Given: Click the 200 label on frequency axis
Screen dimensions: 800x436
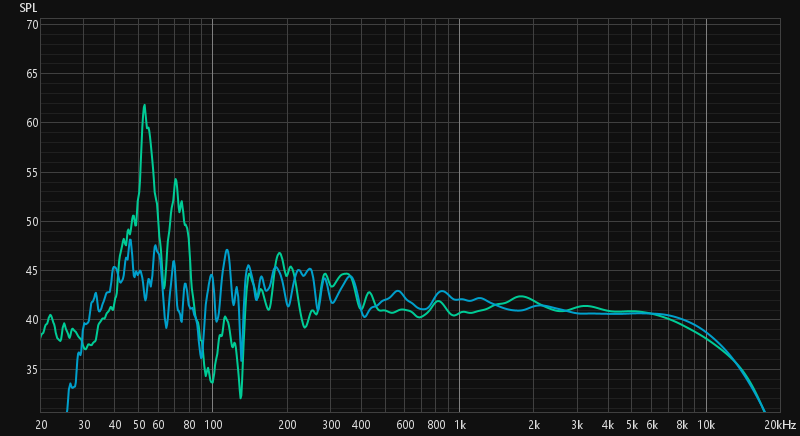Looking at the screenshot, I should 287,425.
